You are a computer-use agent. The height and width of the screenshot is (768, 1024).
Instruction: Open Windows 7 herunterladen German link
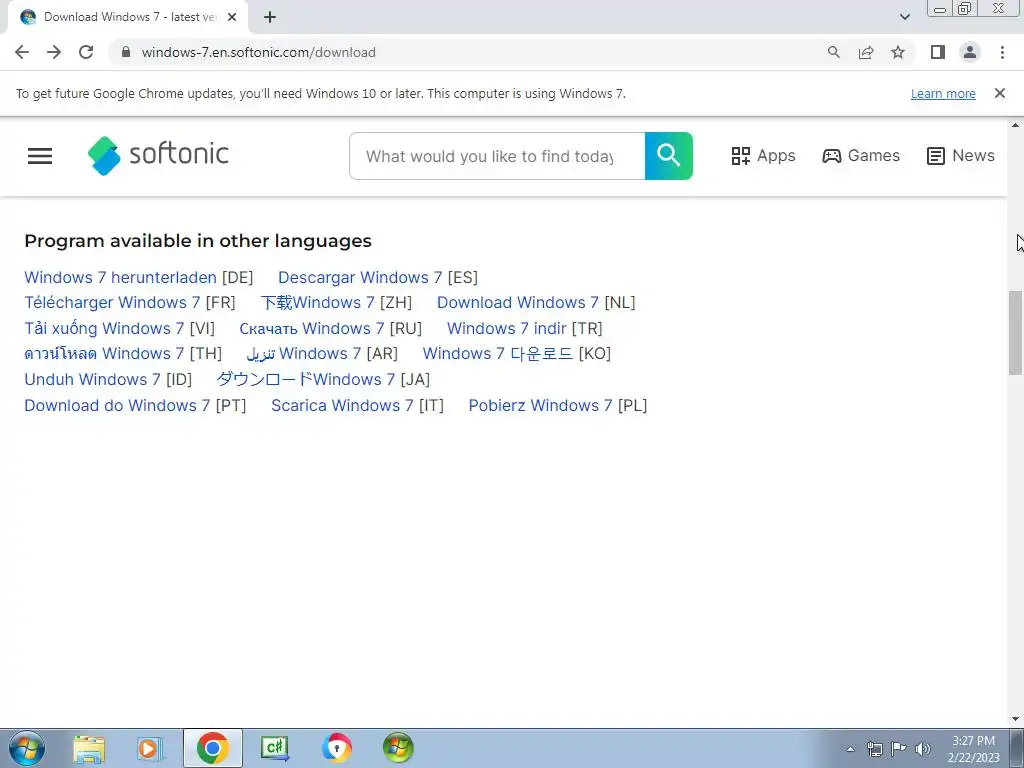tap(120, 277)
